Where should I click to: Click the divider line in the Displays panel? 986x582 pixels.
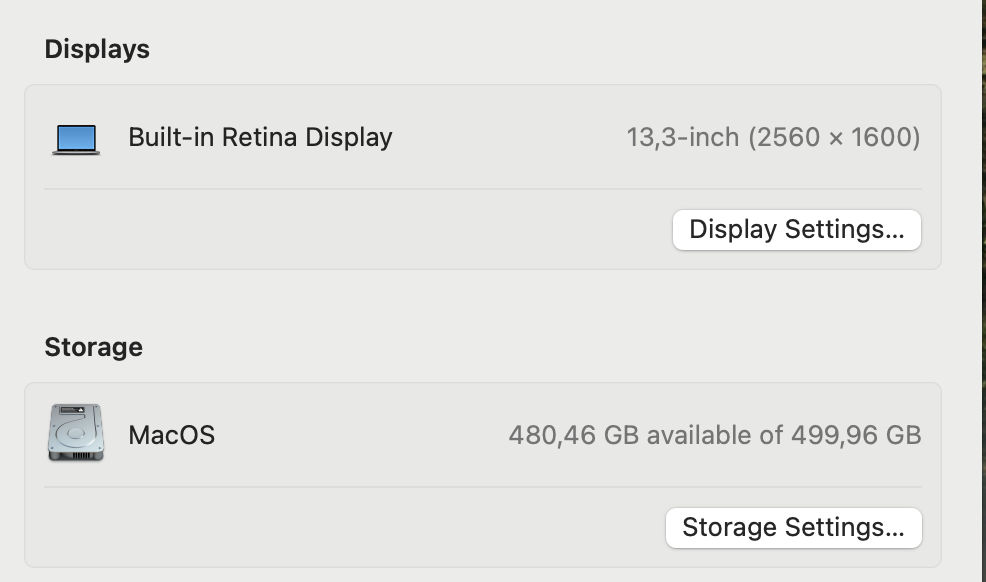[x=482, y=189]
